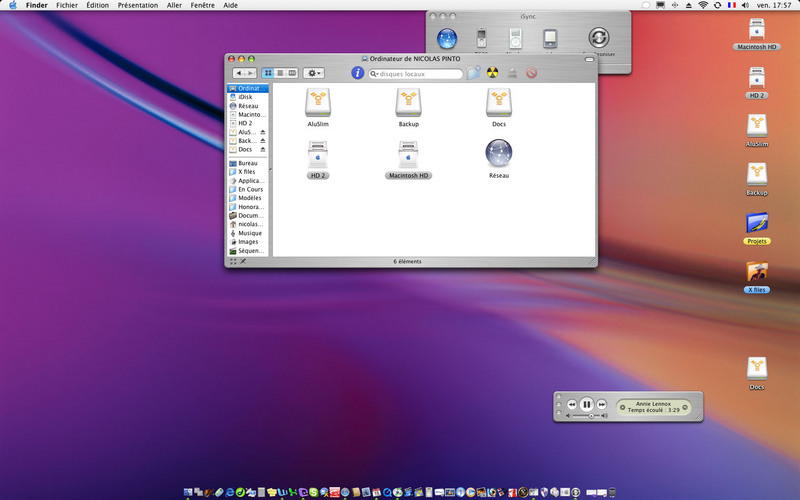Go back in the Finder window
The width and height of the screenshot is (800, 500).
click(239, 73)
